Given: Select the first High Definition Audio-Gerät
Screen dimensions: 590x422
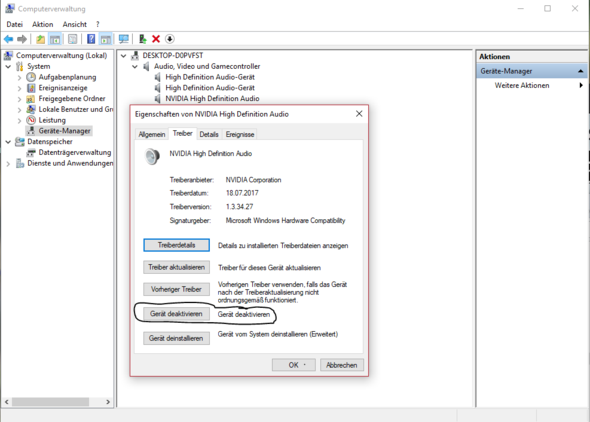Looking at the screenshot, I should [210, 77].
